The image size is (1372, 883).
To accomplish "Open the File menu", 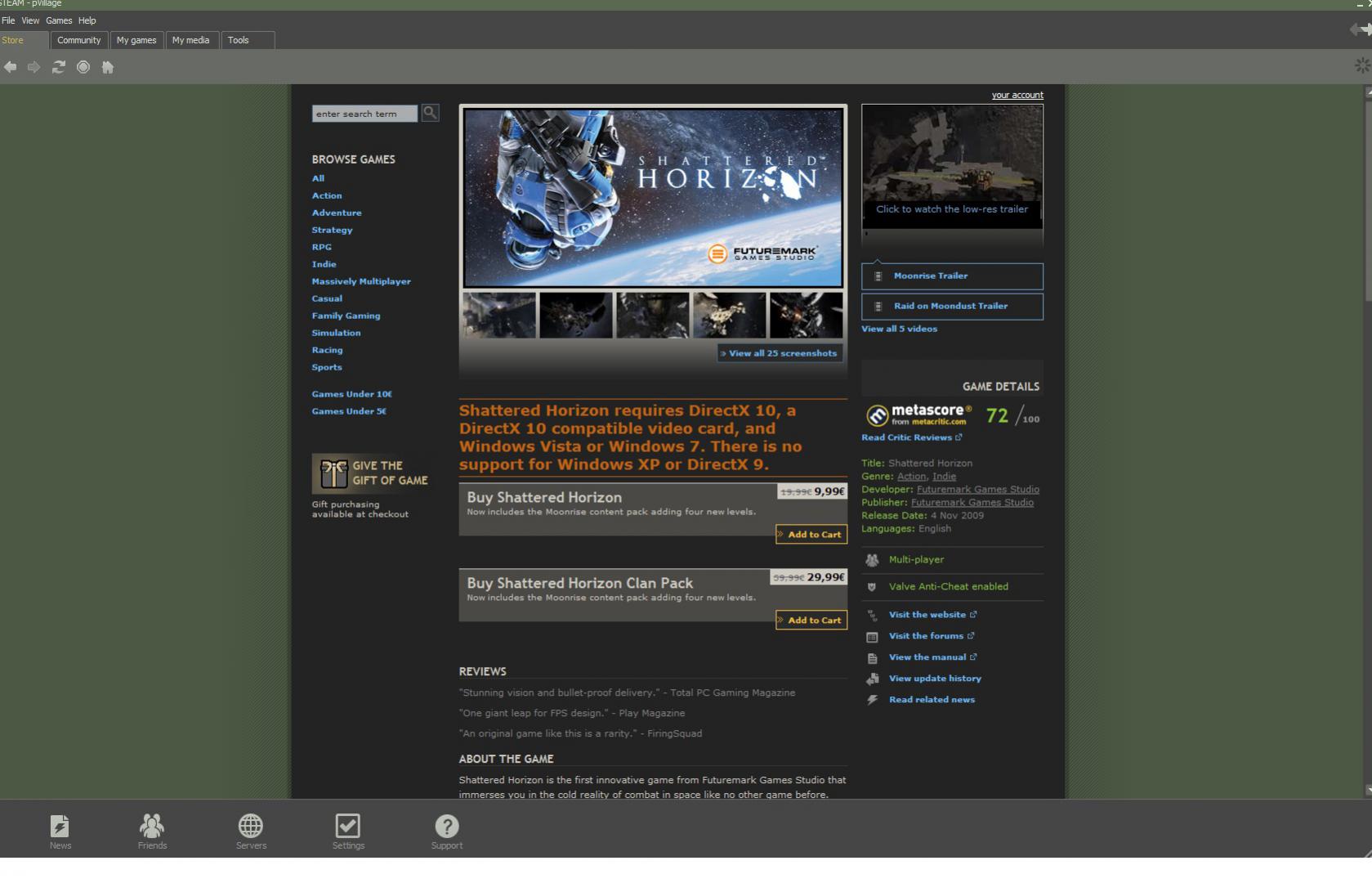I will coord(8,20).
